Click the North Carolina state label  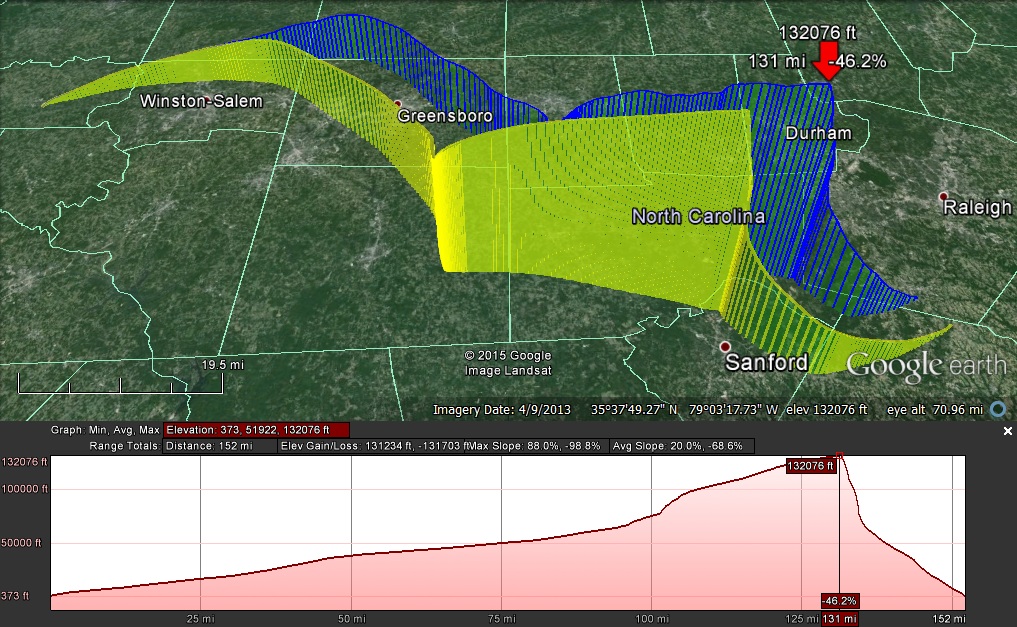(x=697, y=217)
